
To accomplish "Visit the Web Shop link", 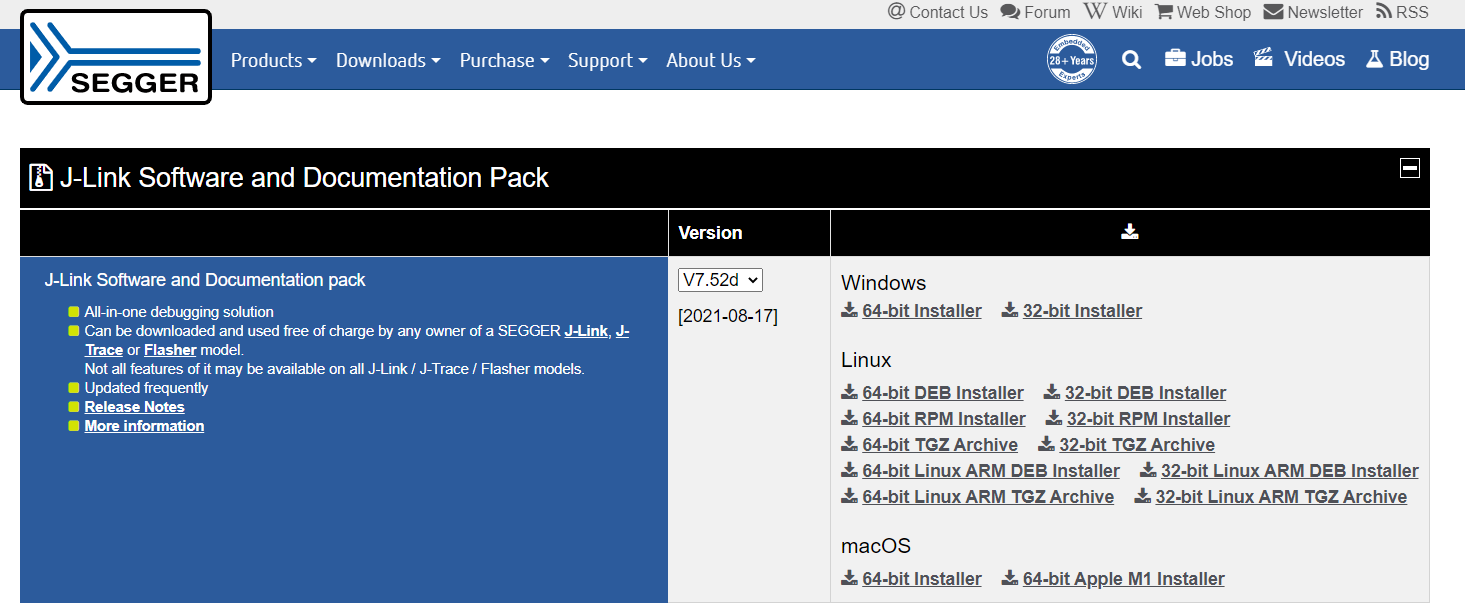I will pos(1203,12).
